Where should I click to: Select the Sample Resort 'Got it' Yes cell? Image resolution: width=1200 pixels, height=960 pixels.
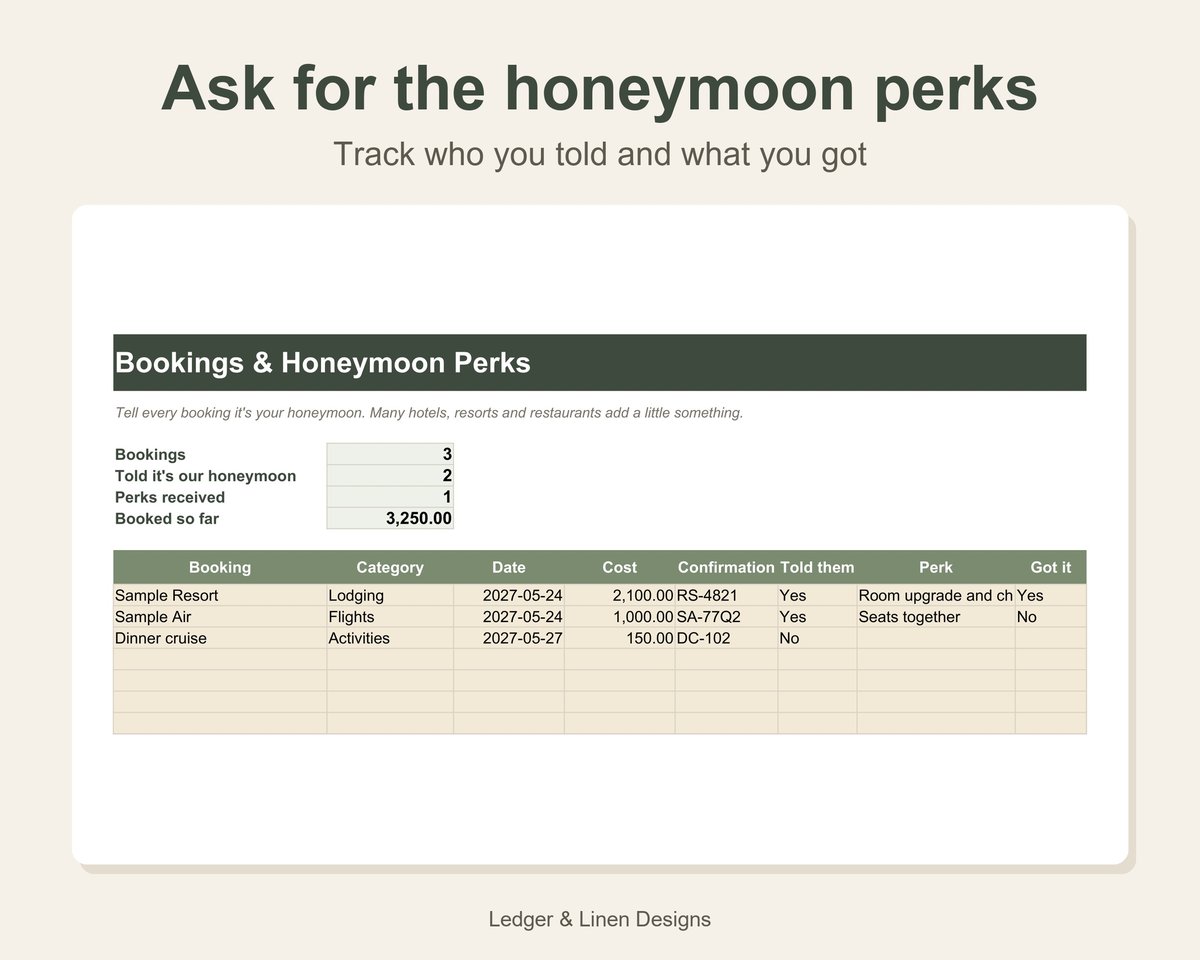[x=1051, y=595]
